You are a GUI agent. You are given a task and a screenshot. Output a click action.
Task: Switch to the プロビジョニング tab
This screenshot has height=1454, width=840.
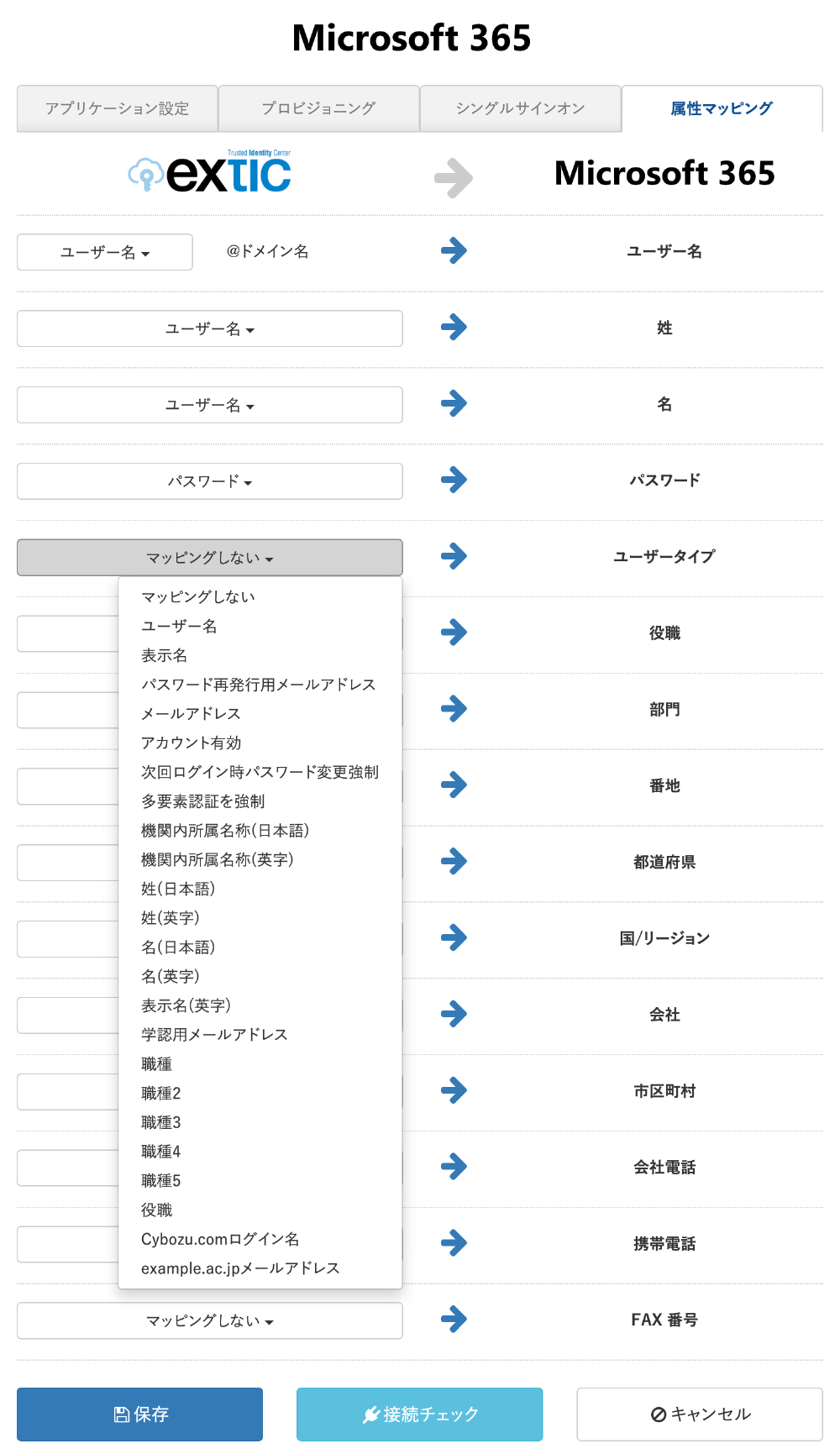point(318,108)
